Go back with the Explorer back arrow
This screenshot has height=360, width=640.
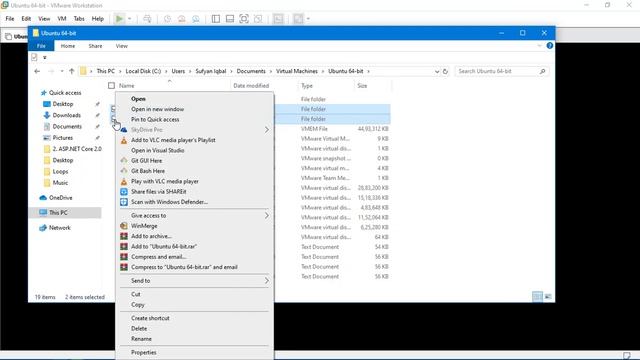click(37, 71)
